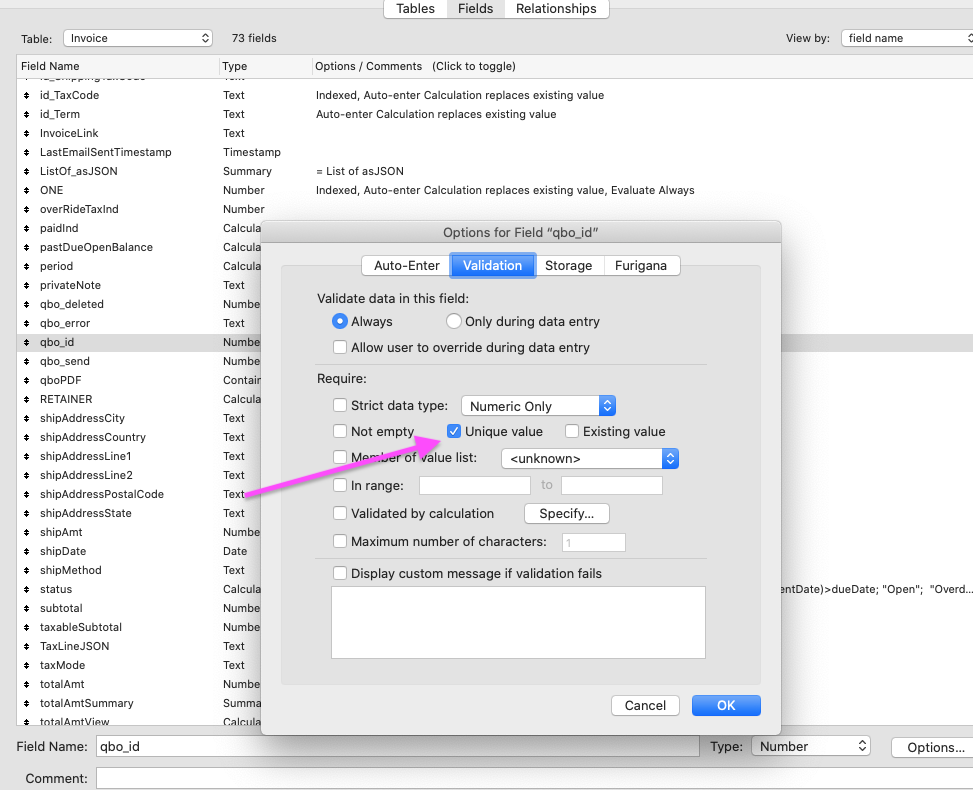Image resolution: width=973 pixels, height=790 pixels.
Task: Check the Existing value checkbox
Action: [x=572, y=431]
